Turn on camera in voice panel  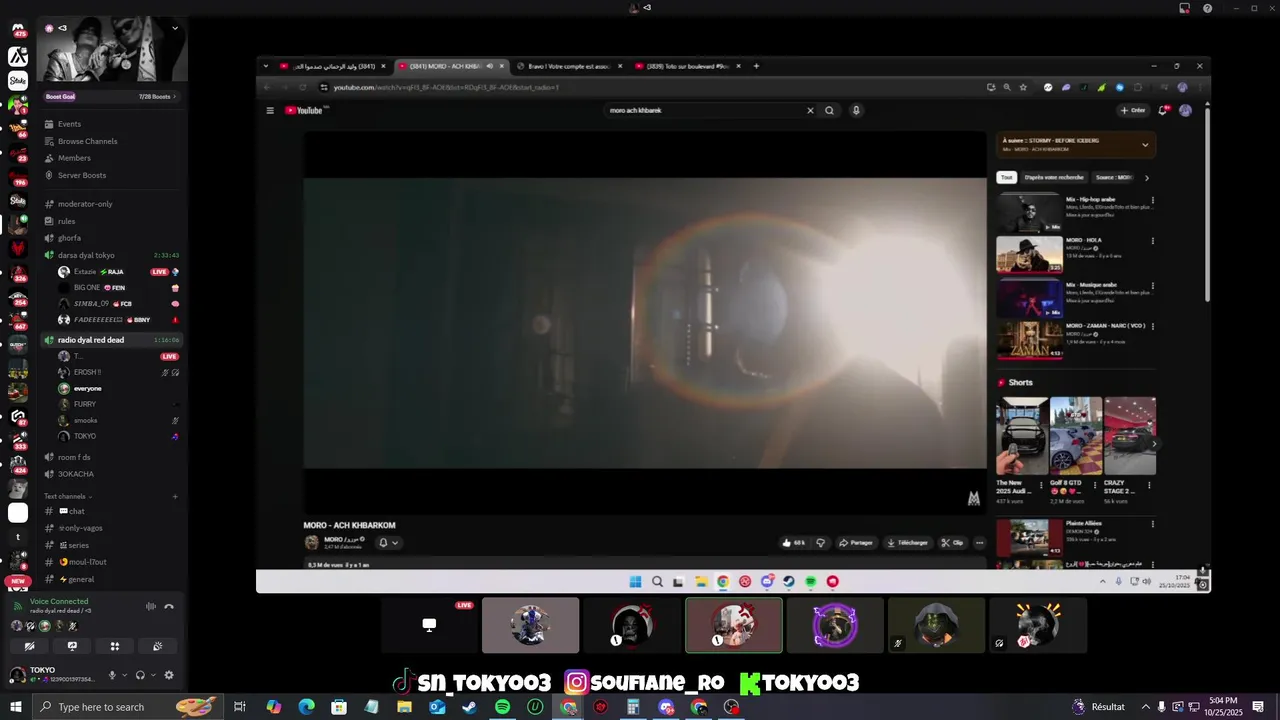click(29, 646)
